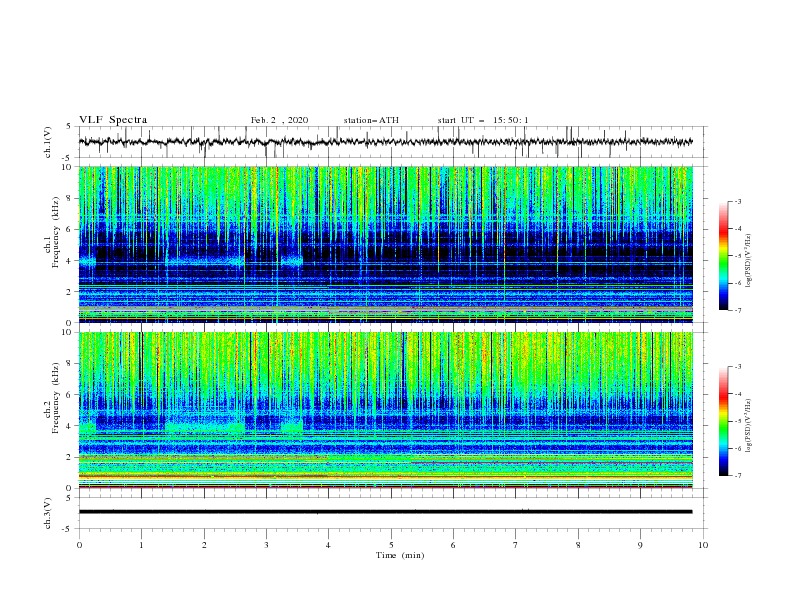Click the ch.1 spectrogram color scale bar
This screenshot has width=792, height=612.
point(723,256)
